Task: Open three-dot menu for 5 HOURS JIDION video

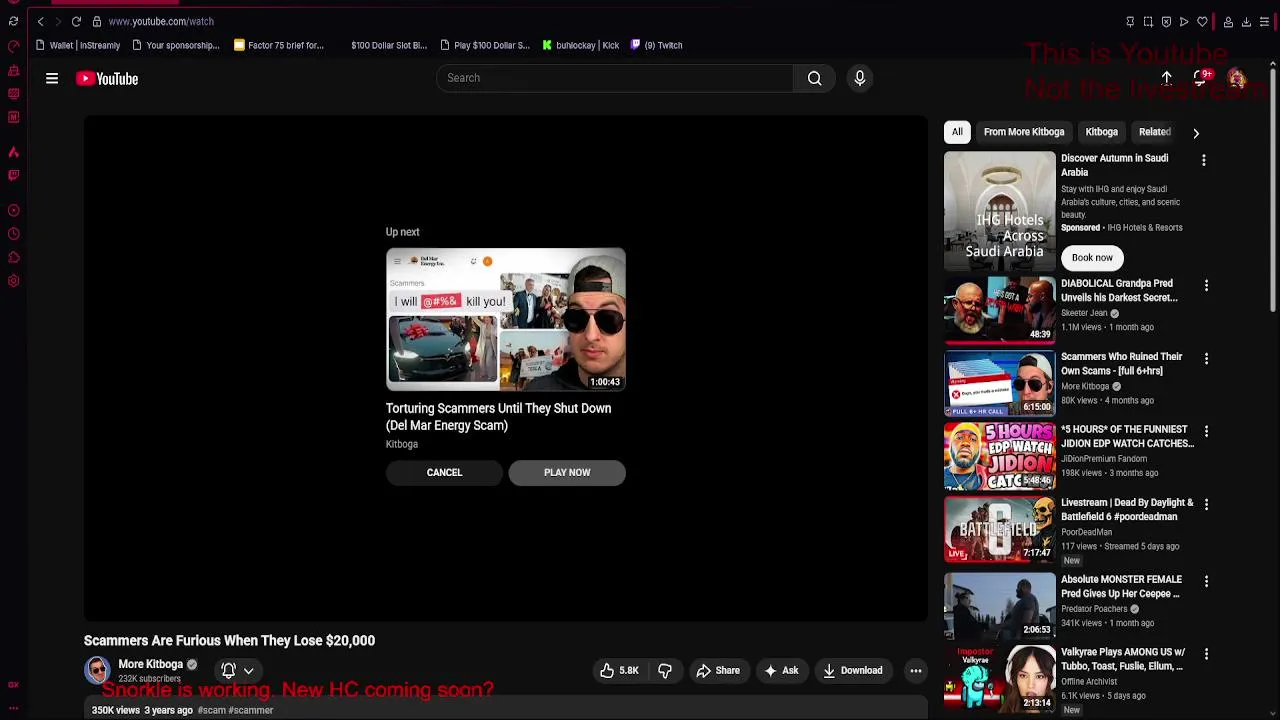Action: pos(1206,431)
